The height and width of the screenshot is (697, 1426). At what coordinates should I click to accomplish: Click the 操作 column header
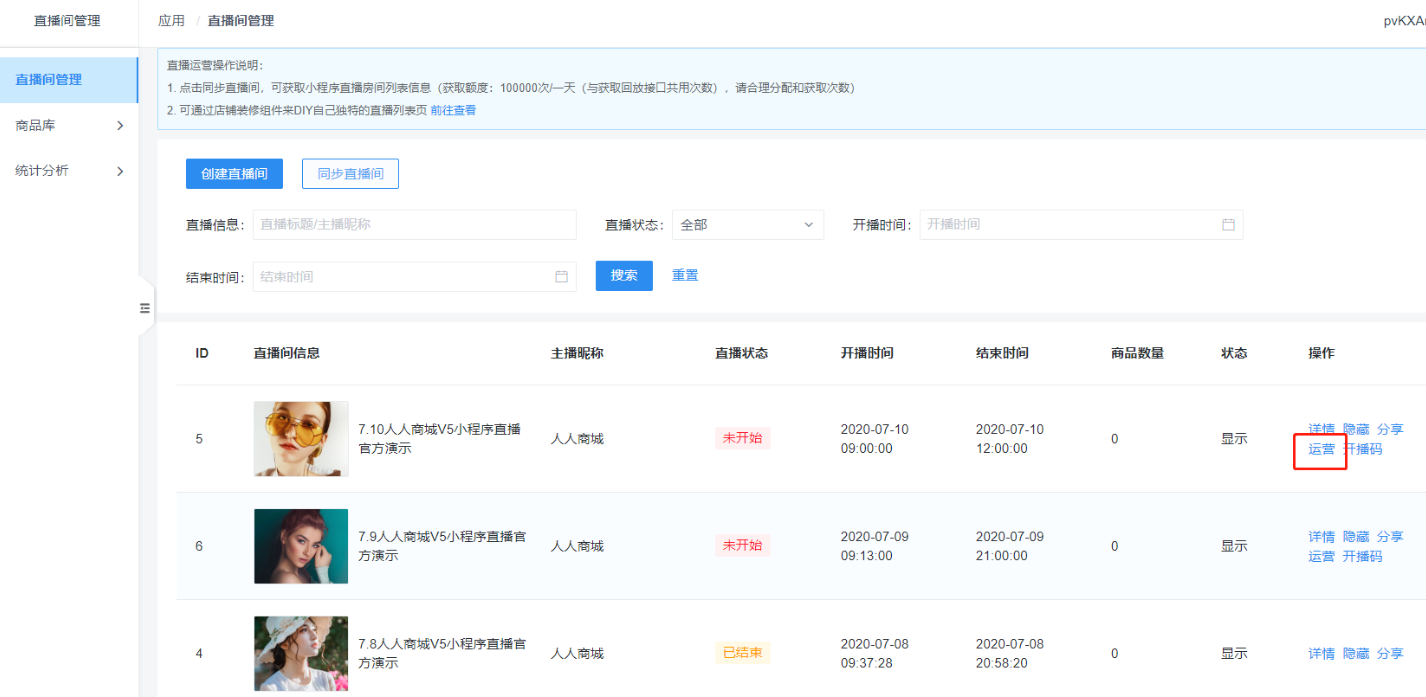point(1321,353)
